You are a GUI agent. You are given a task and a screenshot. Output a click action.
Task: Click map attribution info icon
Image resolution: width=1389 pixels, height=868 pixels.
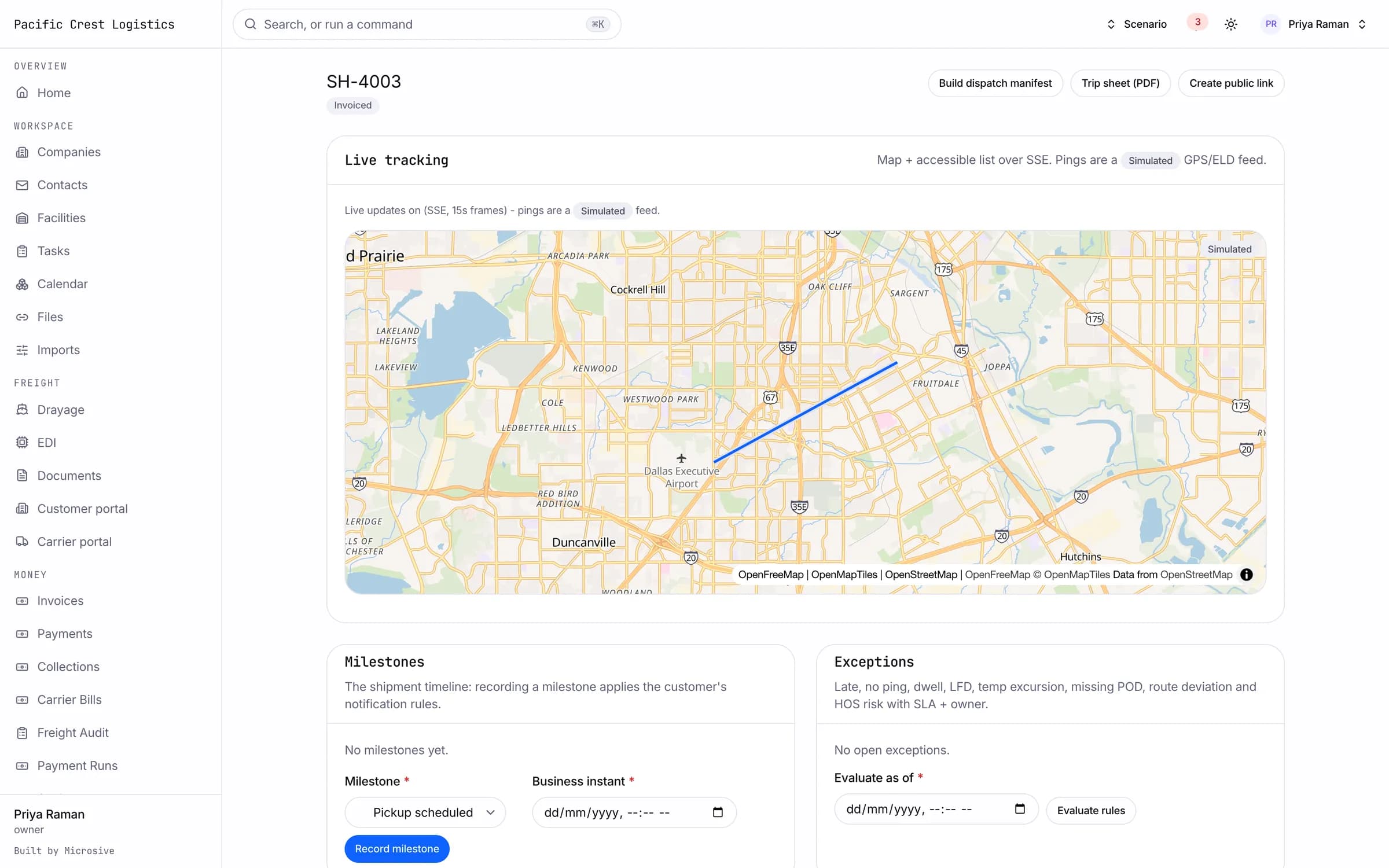point(1247,575)
